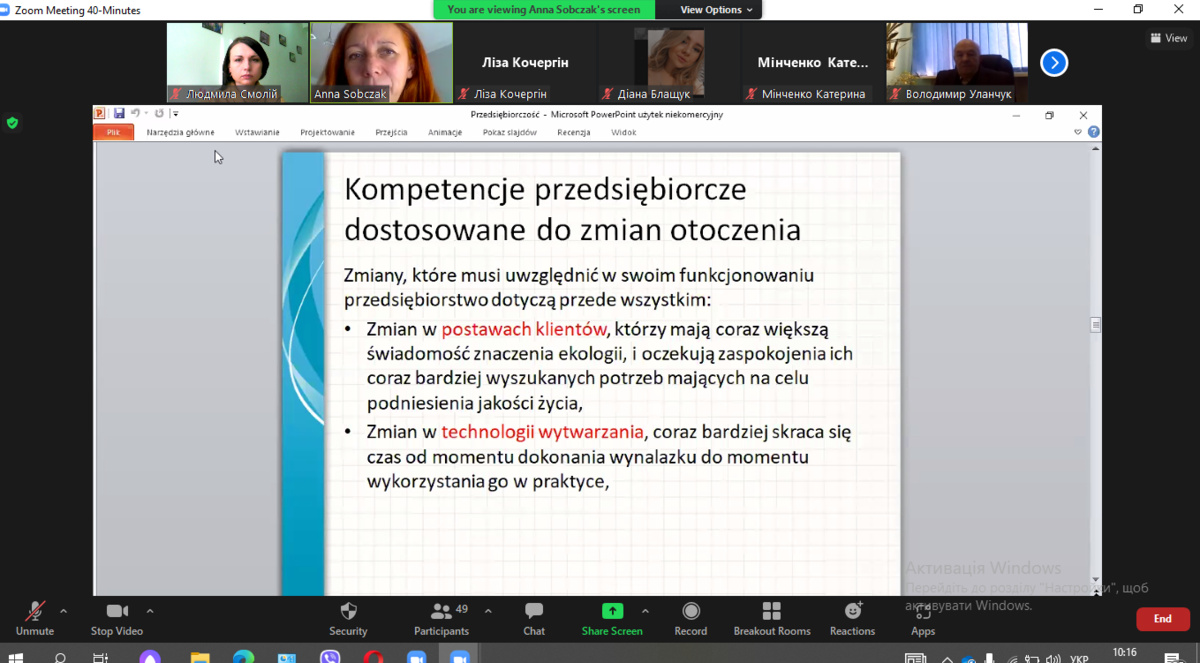This screenshot has height=663, width=1200.
Task: Open Microsoft Edge from the taskbar
Action: pos(243,657)
